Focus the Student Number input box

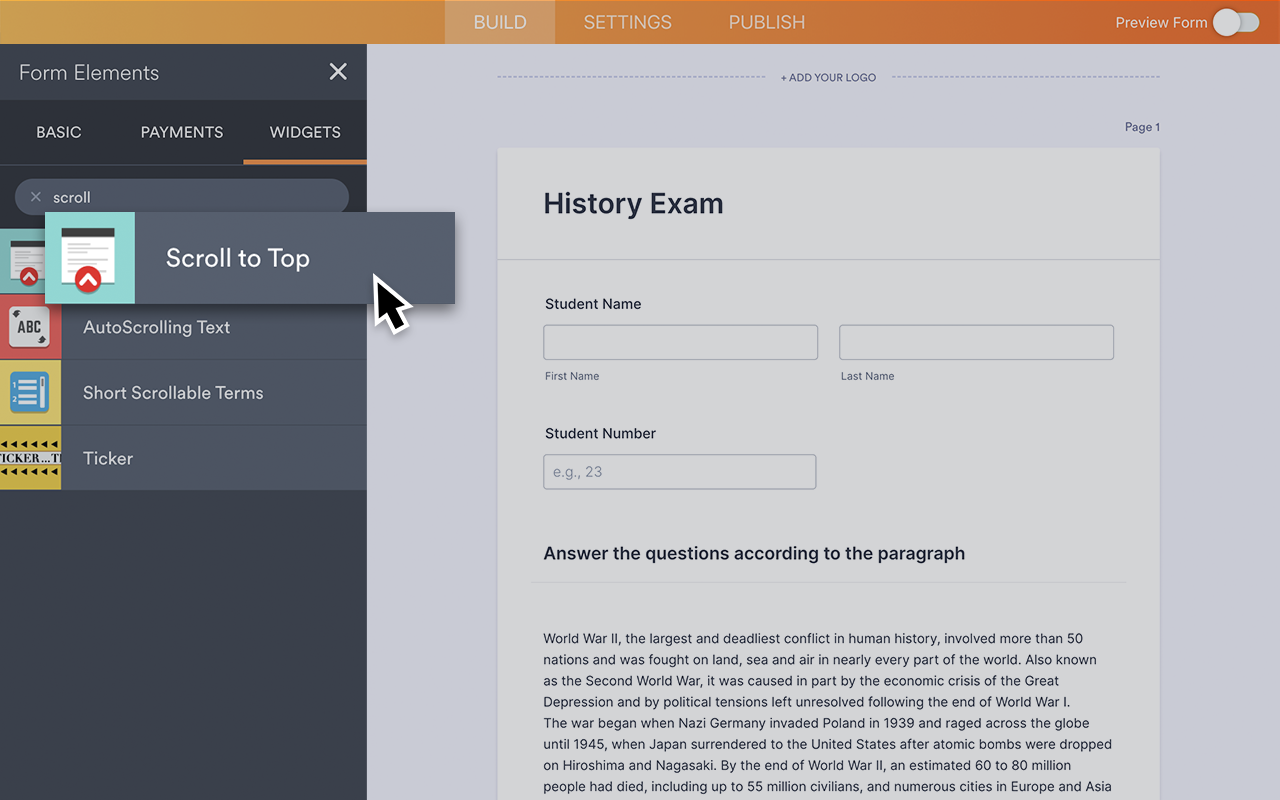680,472
